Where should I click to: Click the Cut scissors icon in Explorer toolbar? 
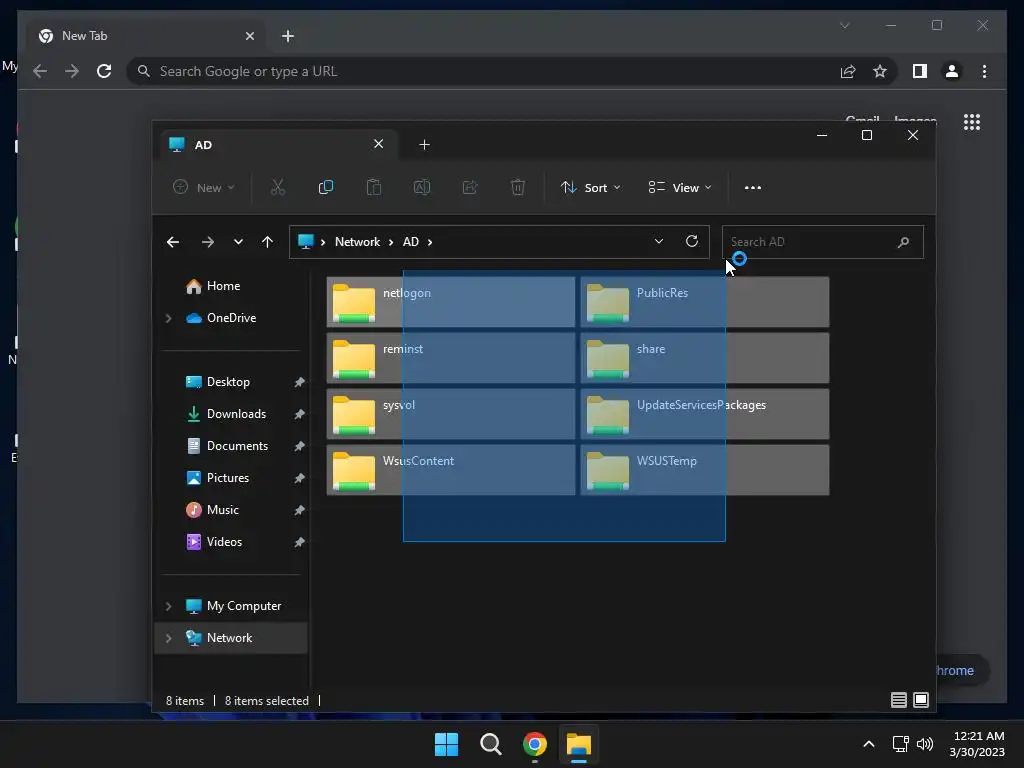coord(278,188)
